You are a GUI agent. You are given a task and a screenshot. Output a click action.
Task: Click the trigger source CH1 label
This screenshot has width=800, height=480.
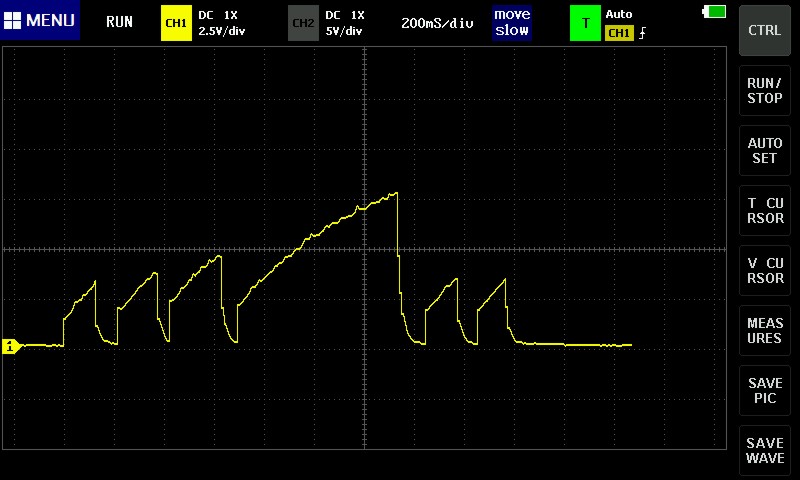pos(619,33)
